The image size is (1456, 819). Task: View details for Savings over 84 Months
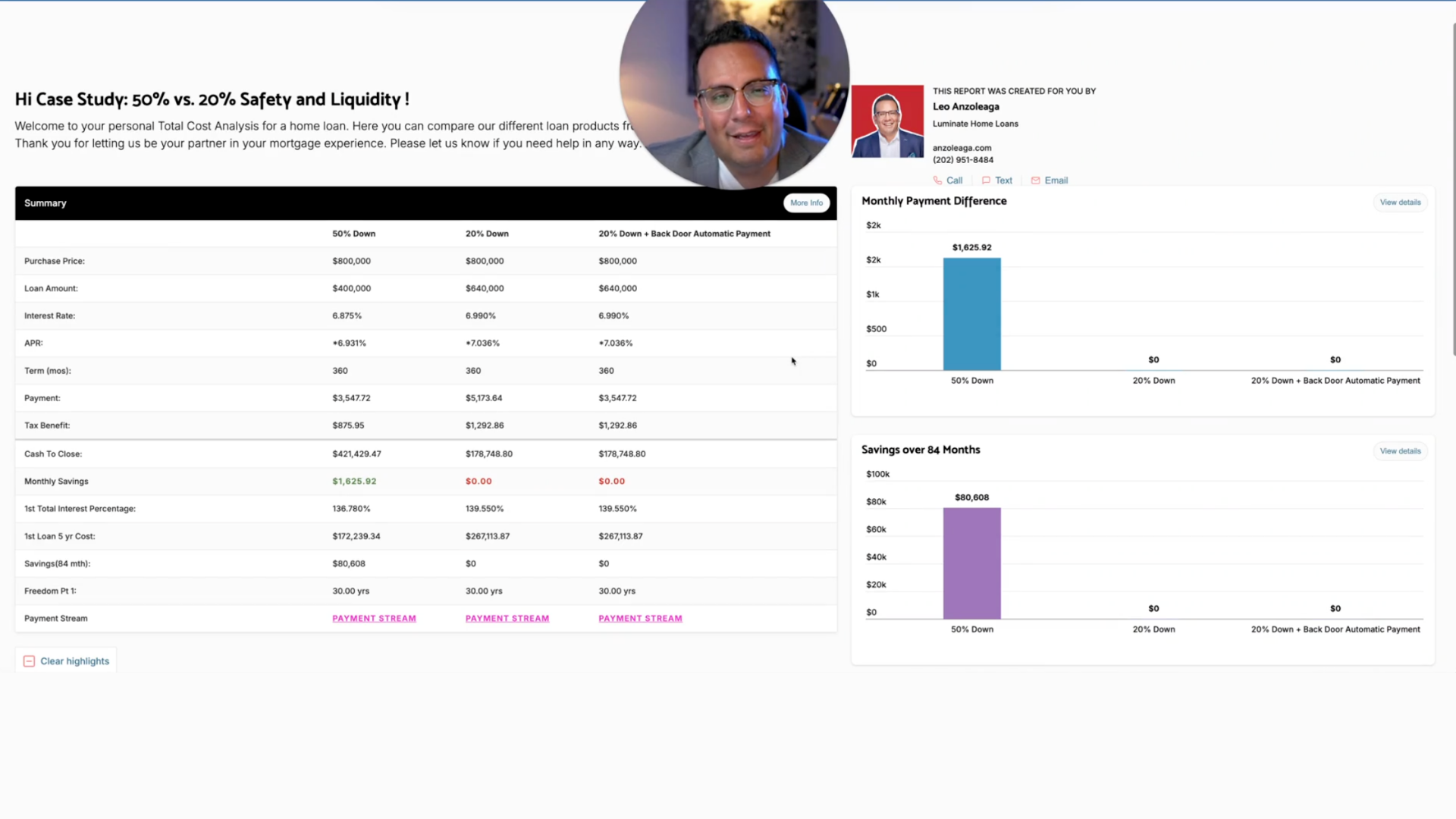(x=1400, y=451)
